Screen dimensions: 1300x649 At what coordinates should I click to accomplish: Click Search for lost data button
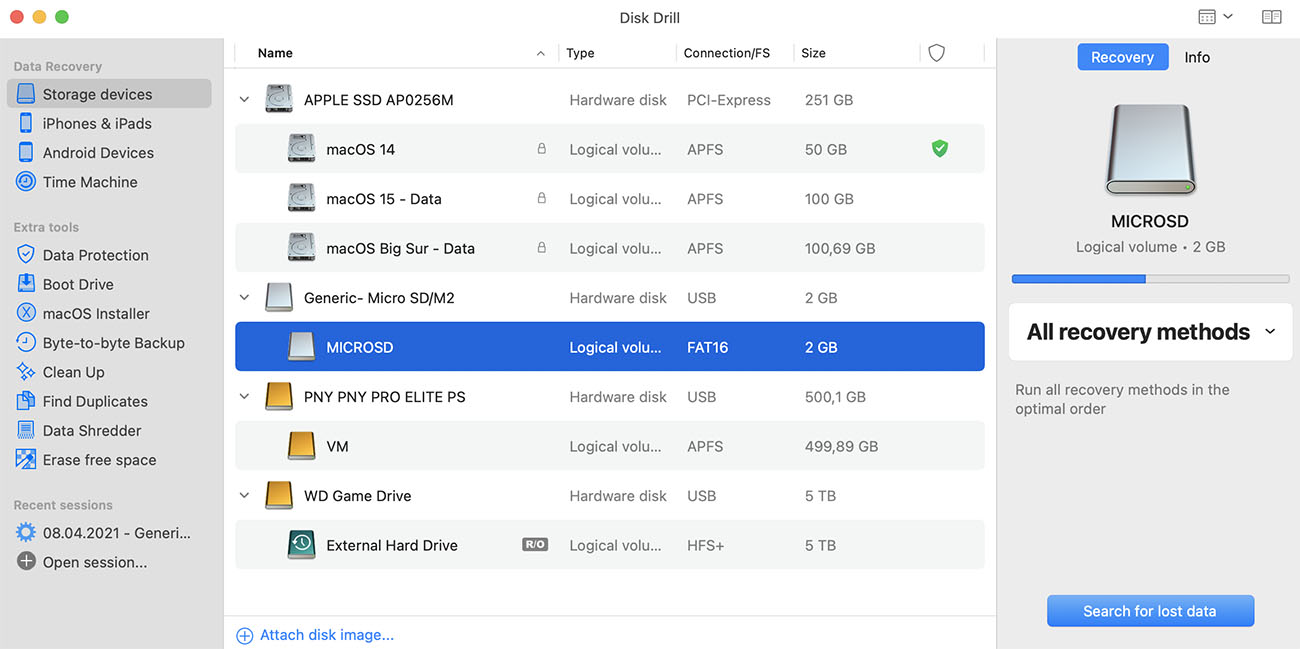pyautogui.click(x=1150, y=611)
